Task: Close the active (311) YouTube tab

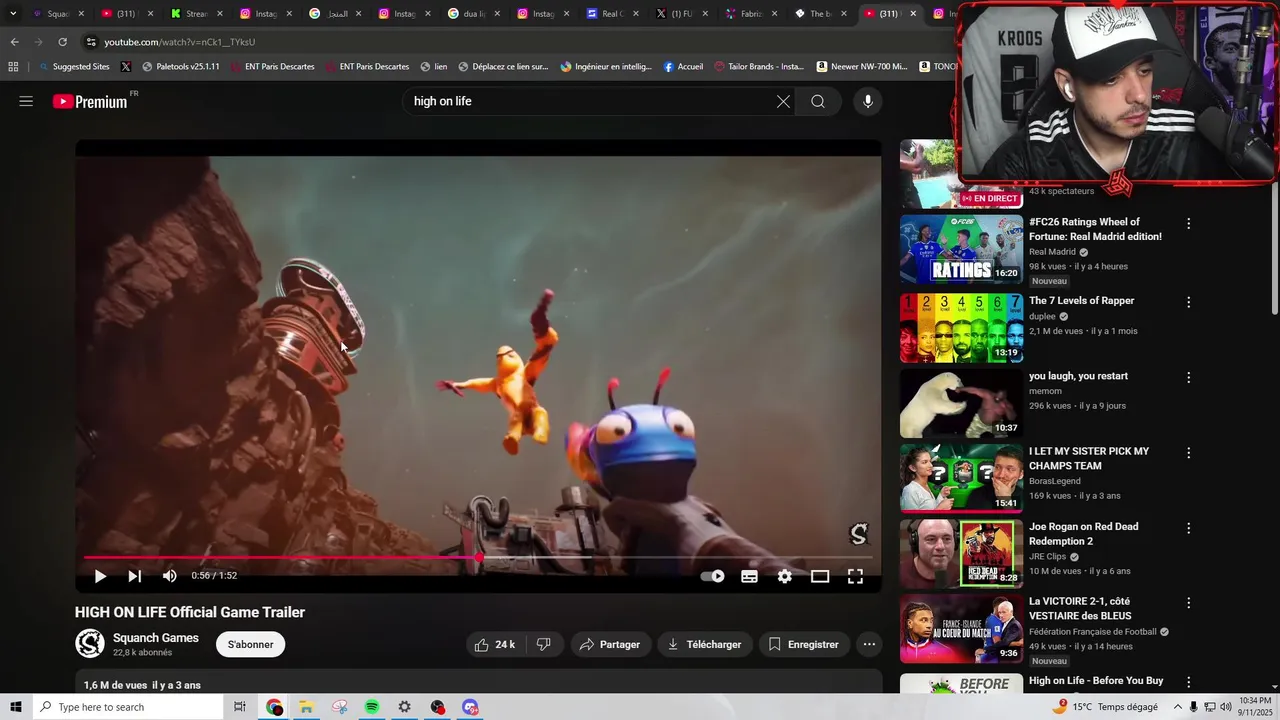Action: click(912, 14)
